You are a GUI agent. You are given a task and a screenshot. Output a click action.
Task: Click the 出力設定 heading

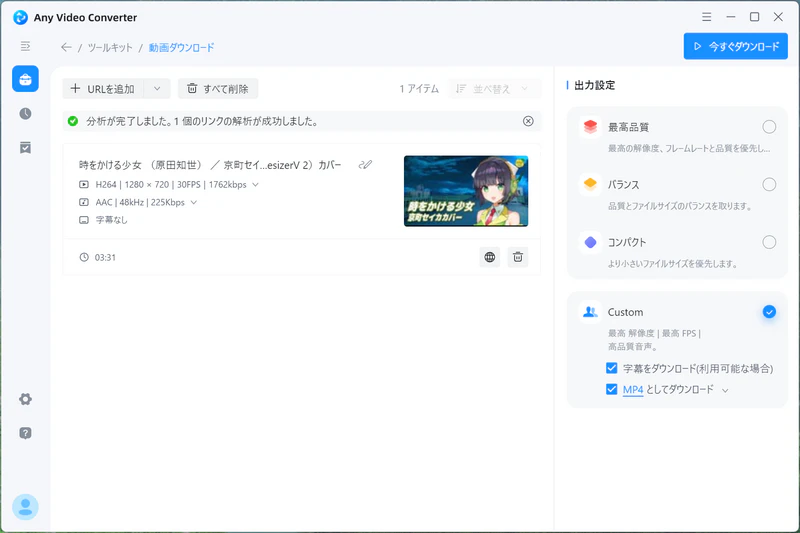[x=594, y=85]
